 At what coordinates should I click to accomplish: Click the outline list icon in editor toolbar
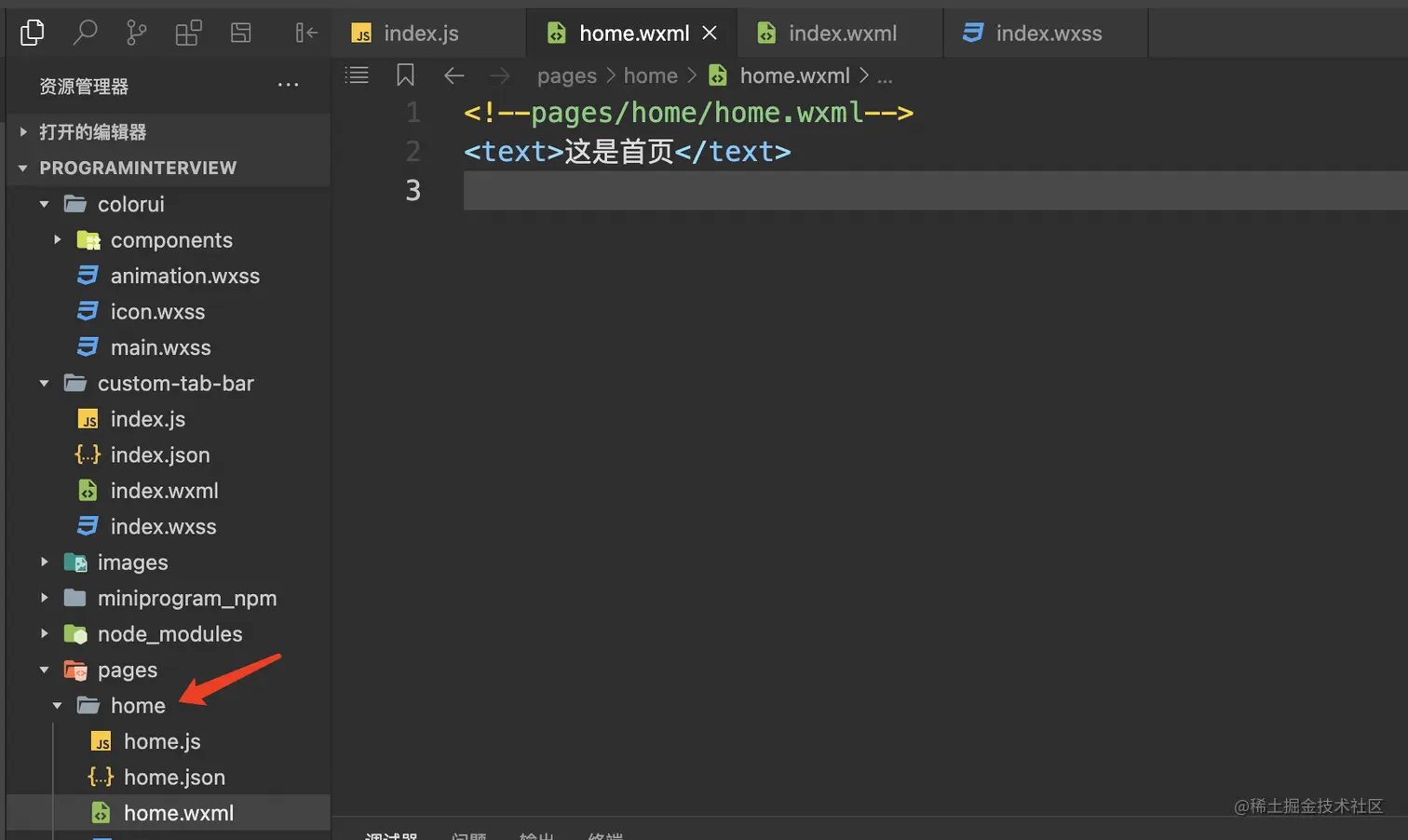pos(357,75)
